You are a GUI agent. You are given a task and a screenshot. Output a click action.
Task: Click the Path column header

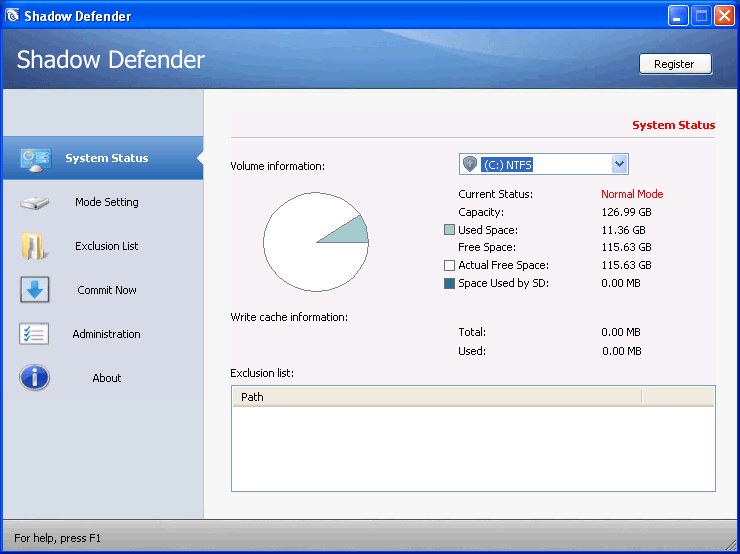(x=437, y=397)
